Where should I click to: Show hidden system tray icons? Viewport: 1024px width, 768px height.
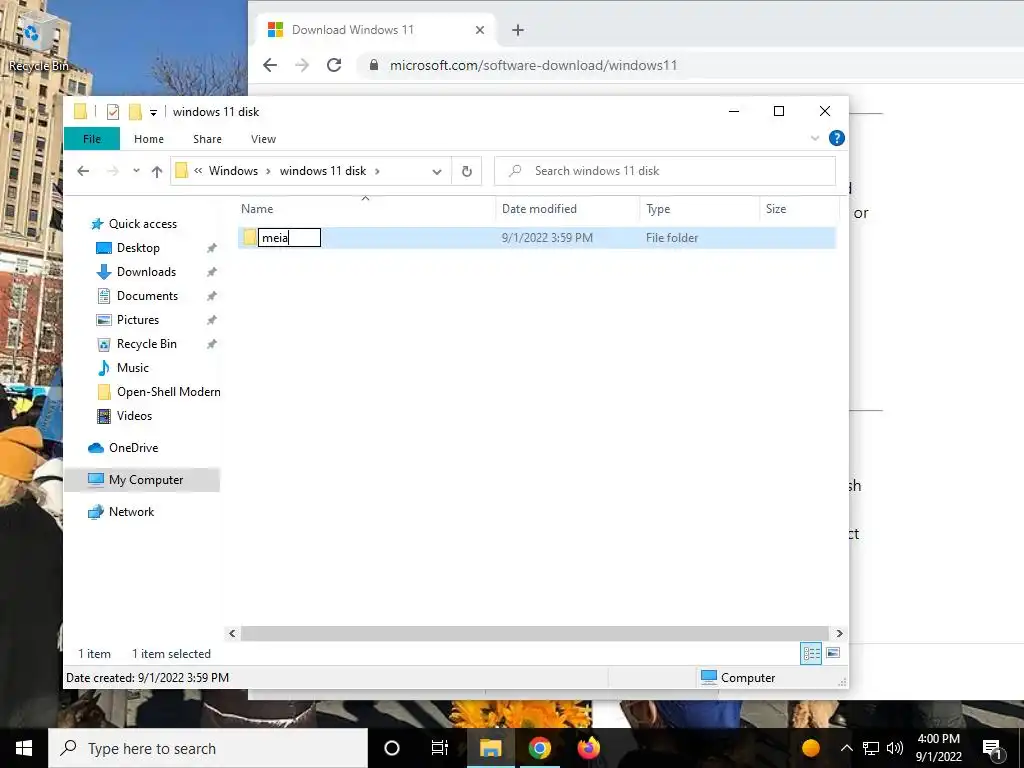click(846, 748)
